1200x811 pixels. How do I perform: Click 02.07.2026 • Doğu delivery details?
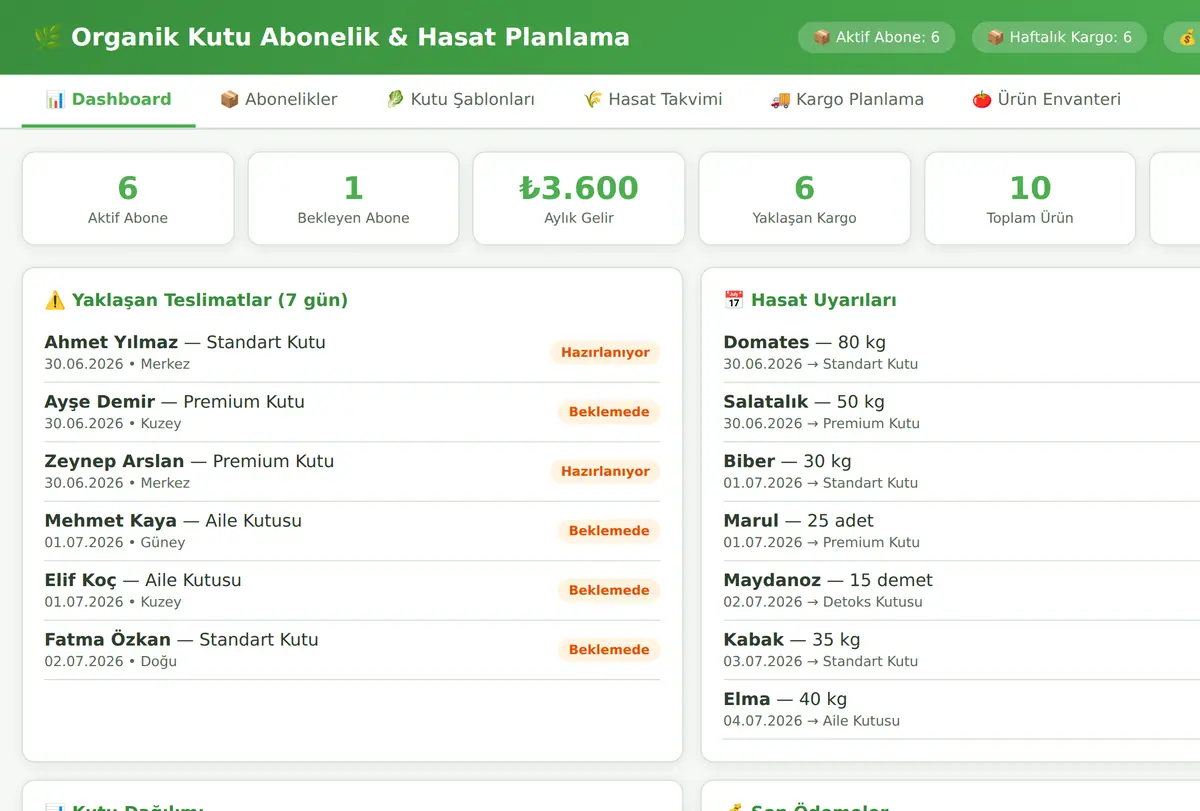pos(110,661)
